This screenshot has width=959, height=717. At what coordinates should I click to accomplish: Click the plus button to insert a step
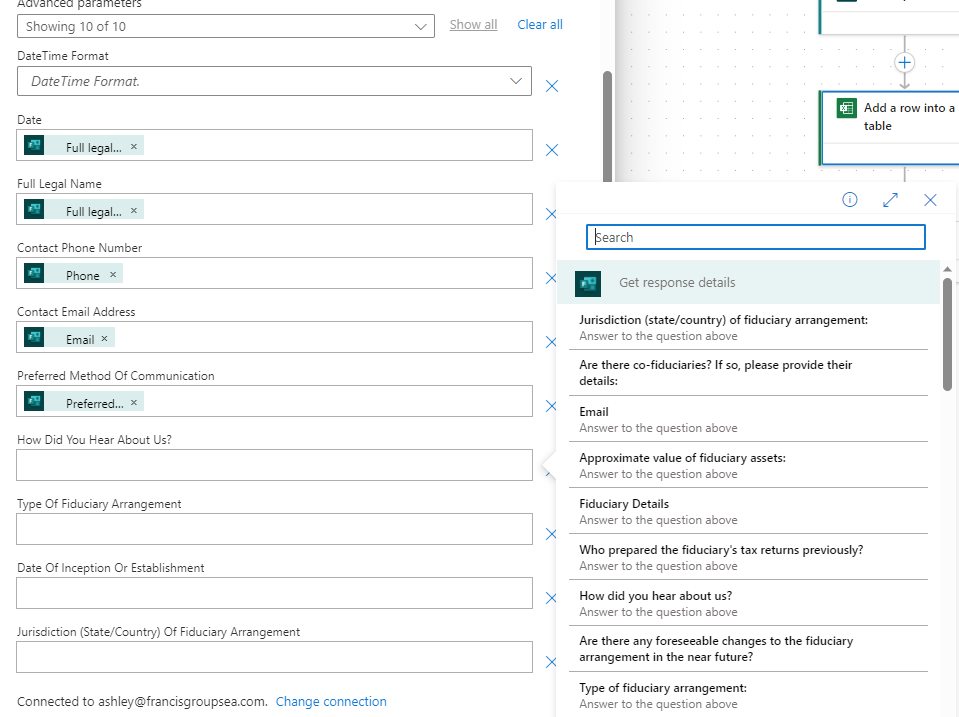pyautogui.click(x=905, y=62)
